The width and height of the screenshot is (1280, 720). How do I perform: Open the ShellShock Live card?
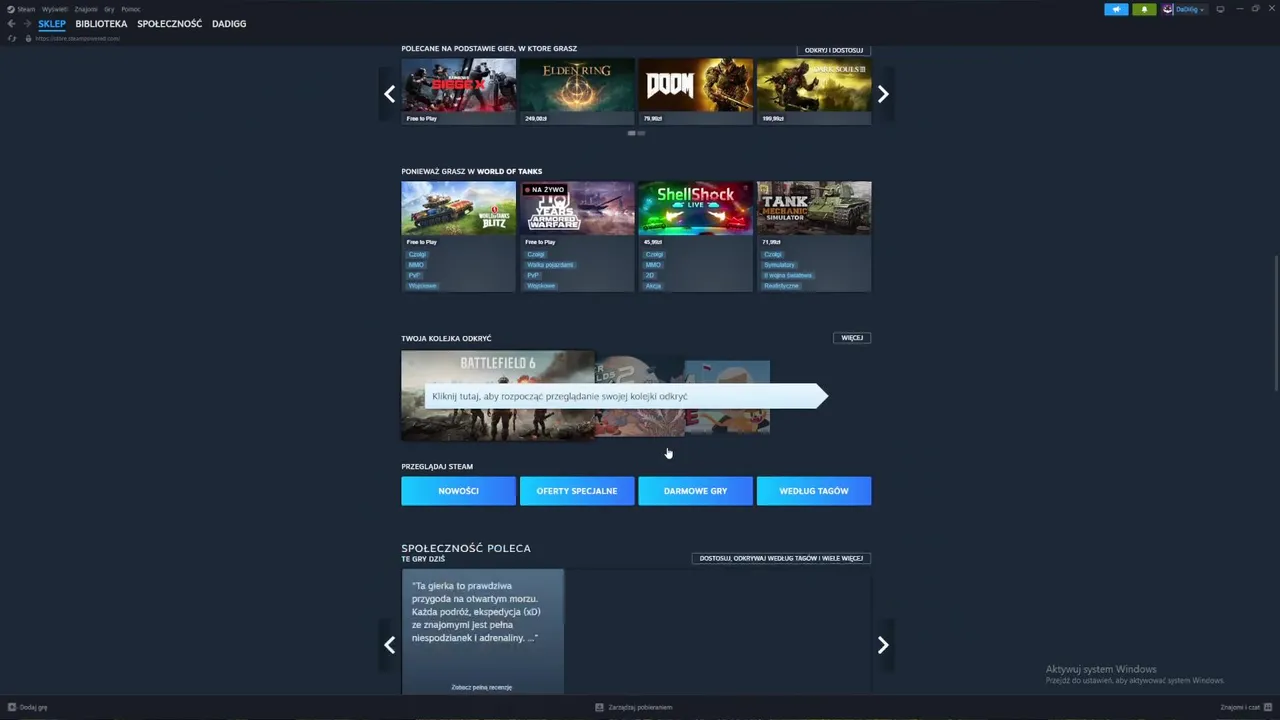[x=695, y=236]
